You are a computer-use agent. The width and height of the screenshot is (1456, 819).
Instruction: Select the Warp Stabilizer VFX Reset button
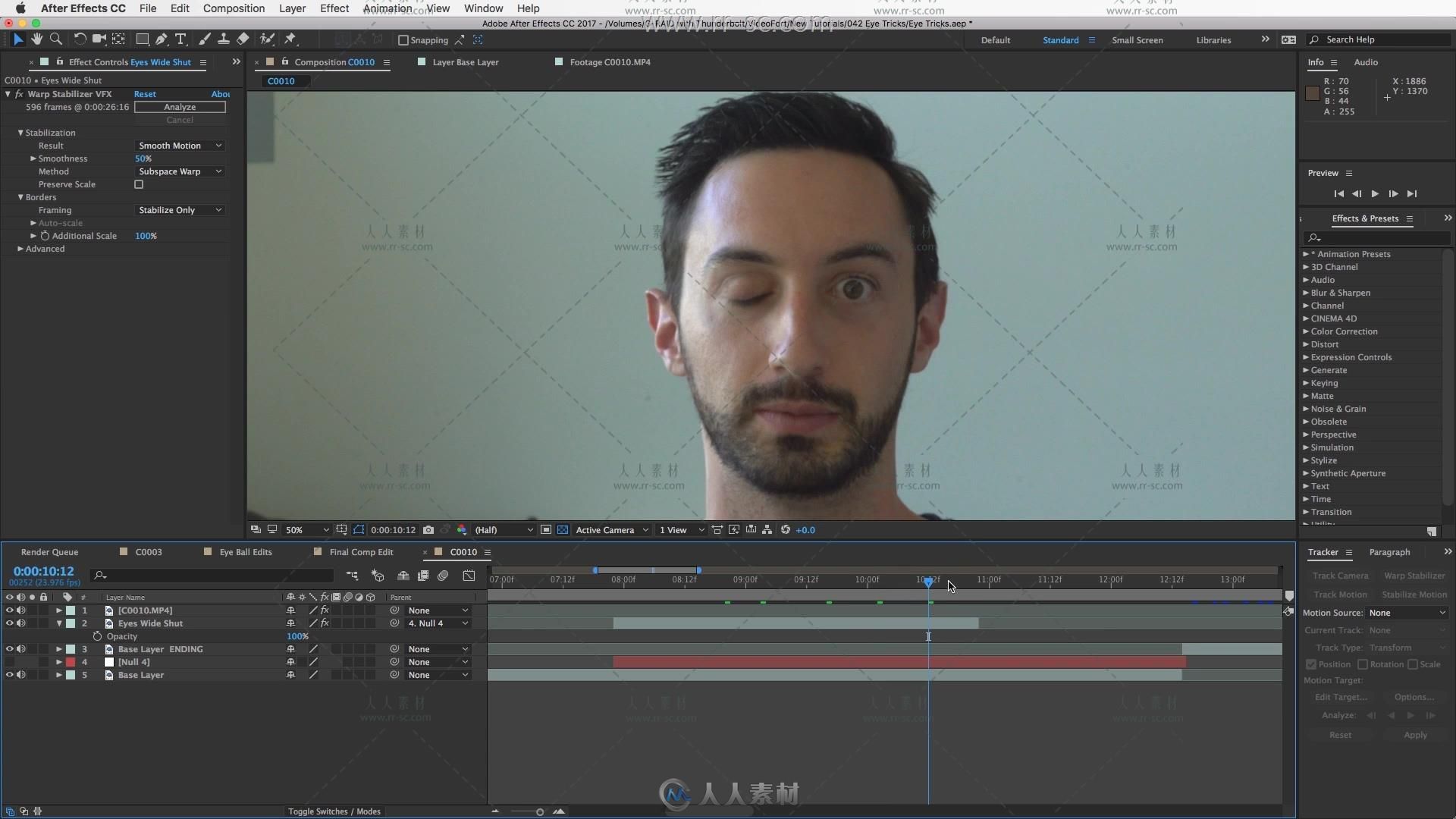point(144,93)
